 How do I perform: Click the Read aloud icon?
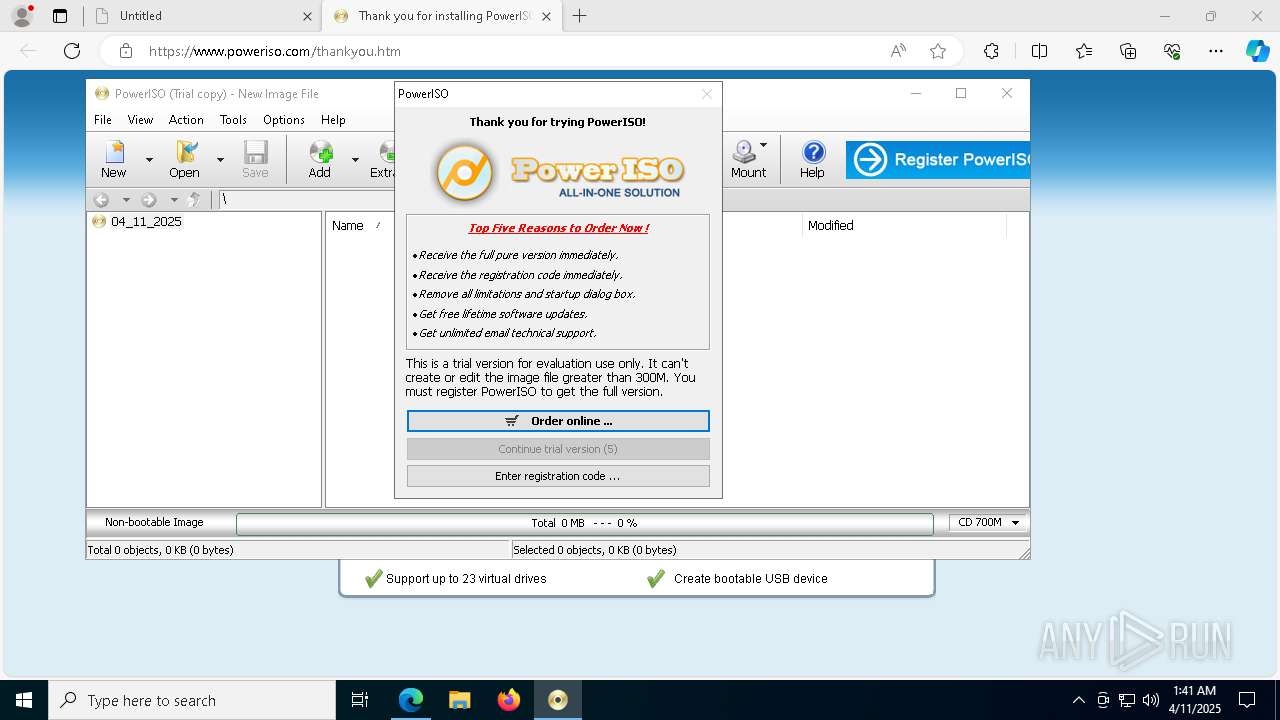(x=898, y=51)
